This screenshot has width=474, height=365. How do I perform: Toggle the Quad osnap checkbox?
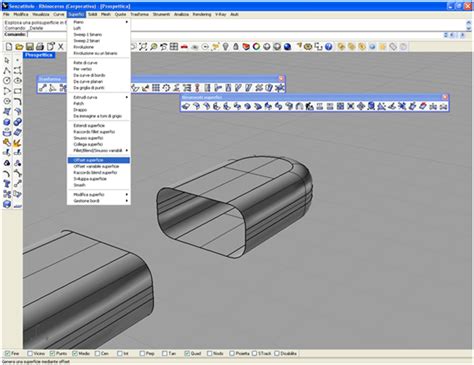[187, 353]
